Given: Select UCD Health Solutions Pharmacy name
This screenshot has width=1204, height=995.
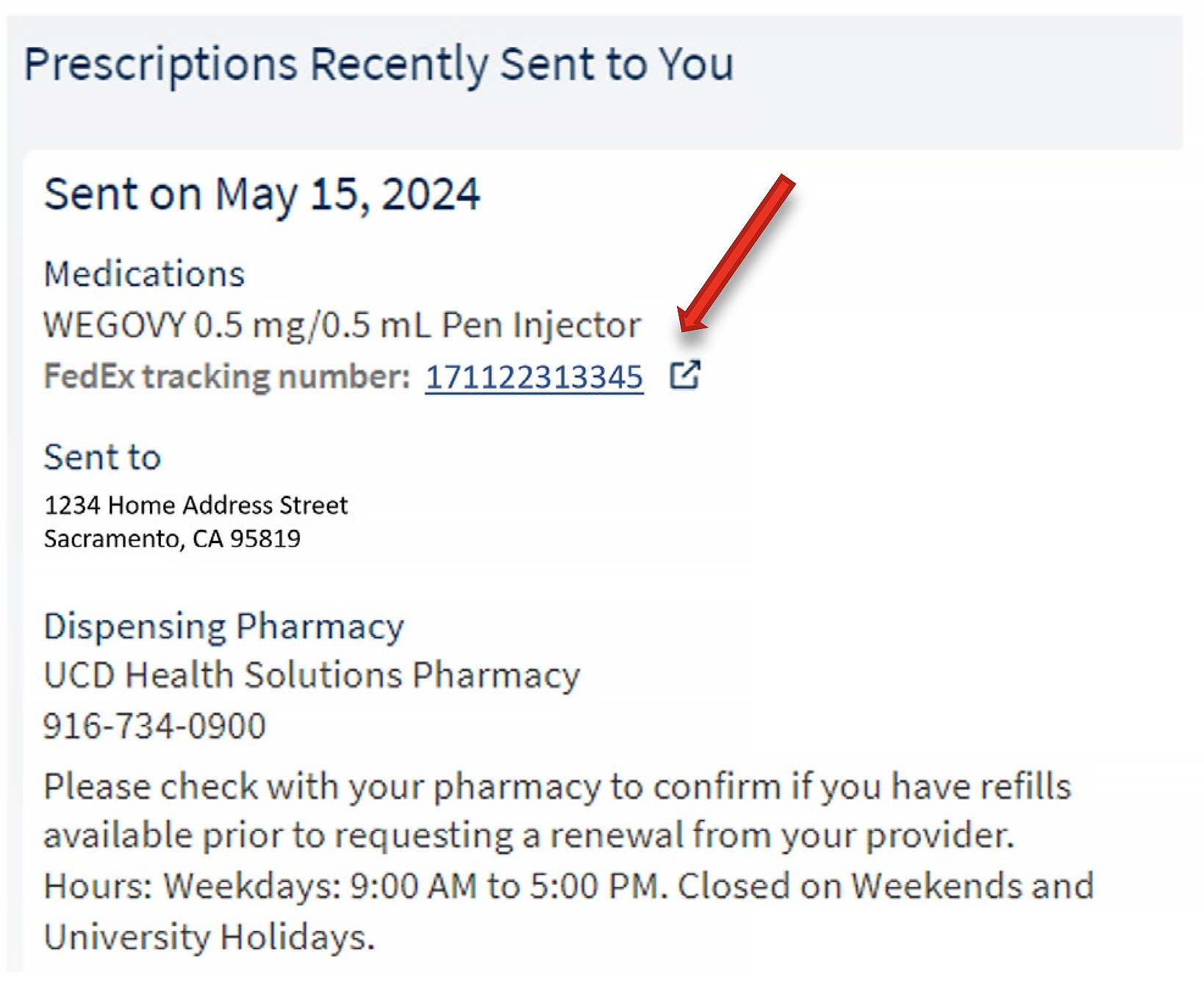Looking at the screenshot, I should [x=312, y=674].
